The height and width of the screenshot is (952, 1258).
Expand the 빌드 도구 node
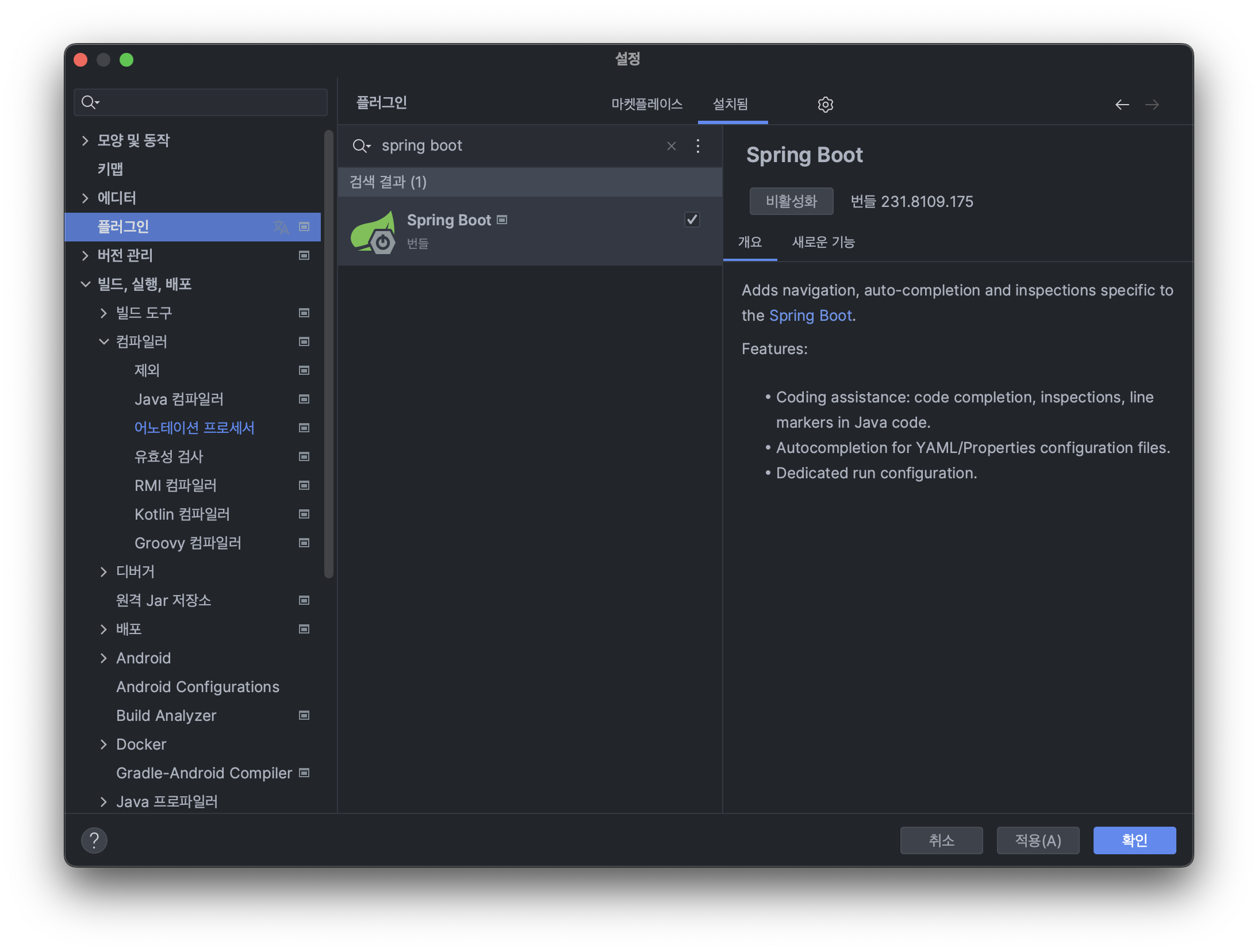coord(103,313)
